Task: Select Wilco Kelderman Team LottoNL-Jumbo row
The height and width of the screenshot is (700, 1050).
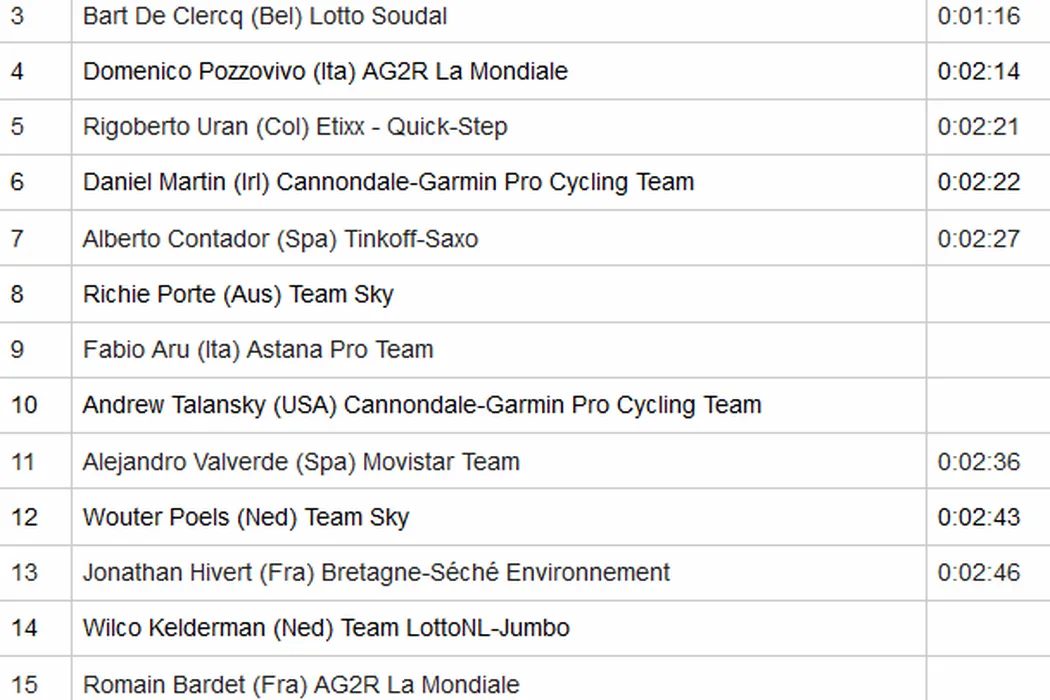Action: click(x=326, y=628)
